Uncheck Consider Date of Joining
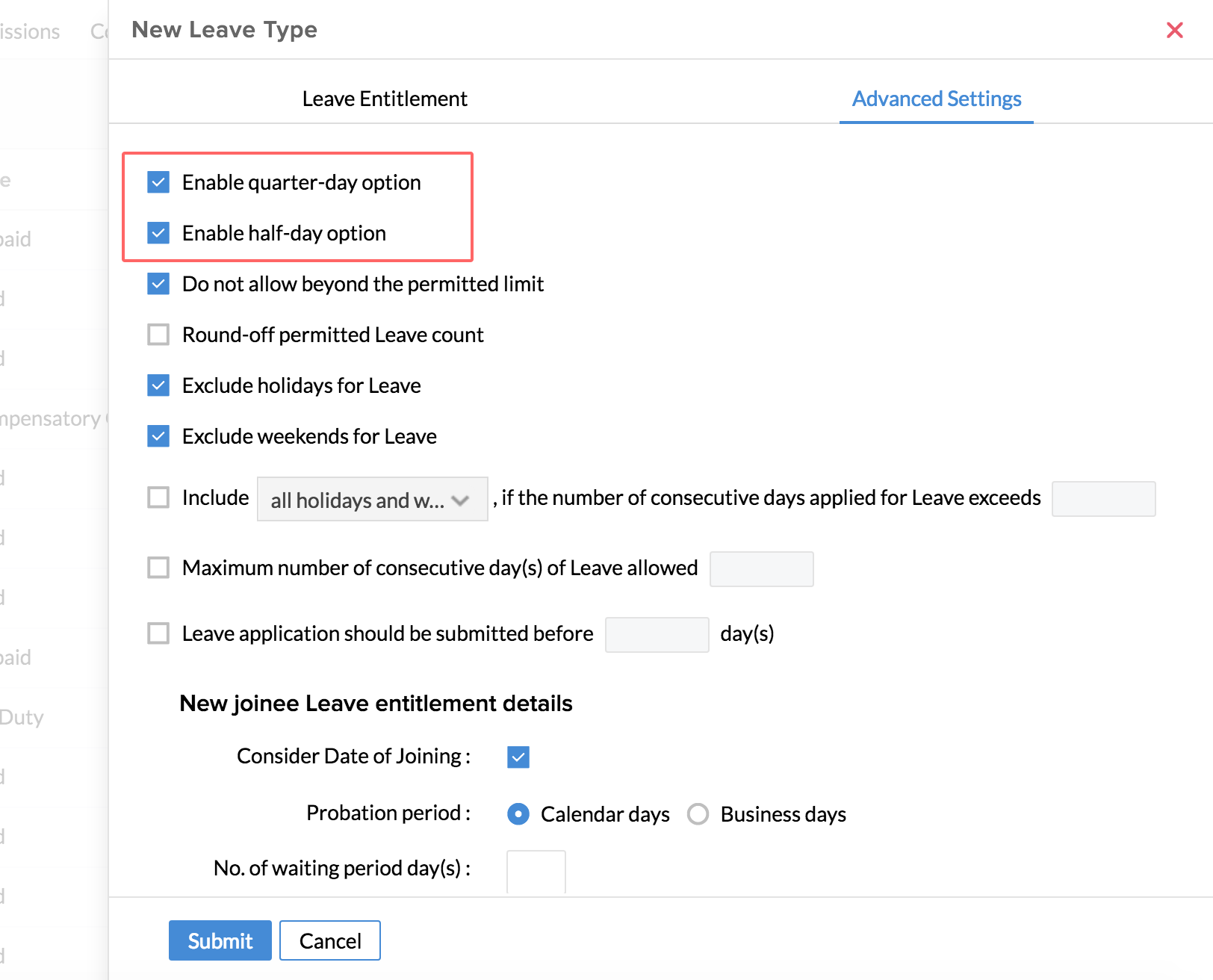 518,757
